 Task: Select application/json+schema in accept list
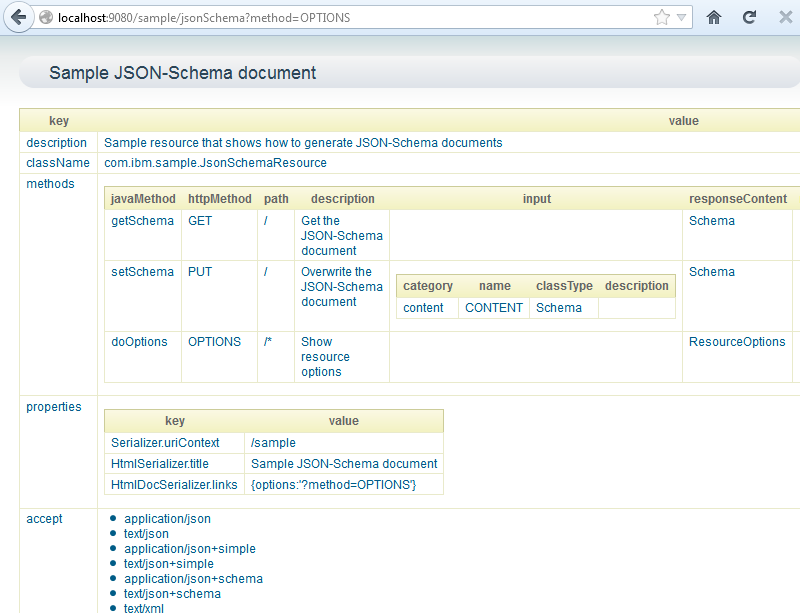pyautogui.click(x=193, y=579)
